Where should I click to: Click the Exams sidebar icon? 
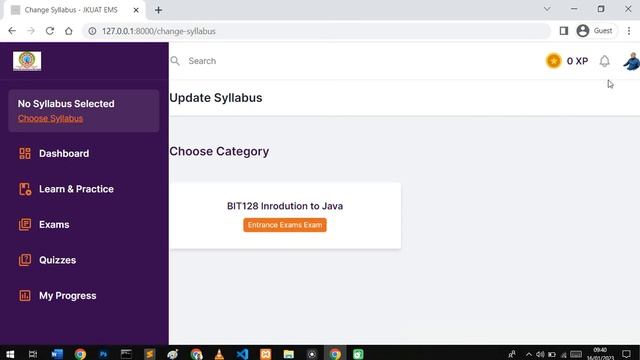coord(25,224)
